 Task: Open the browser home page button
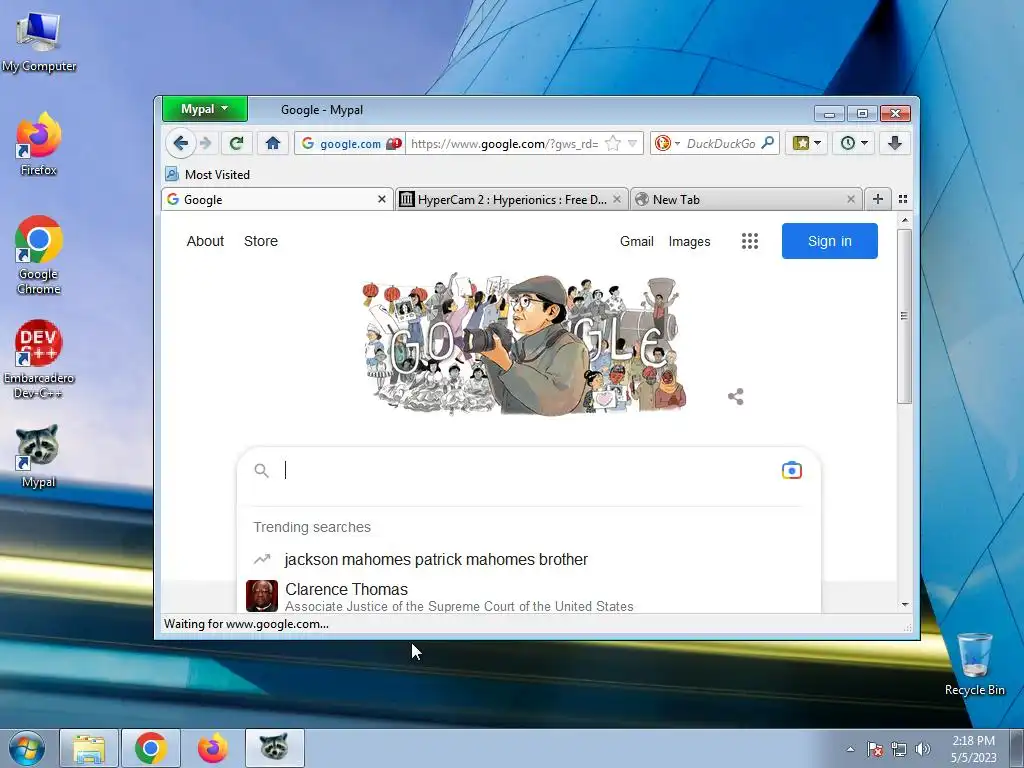tap(273, 143)
